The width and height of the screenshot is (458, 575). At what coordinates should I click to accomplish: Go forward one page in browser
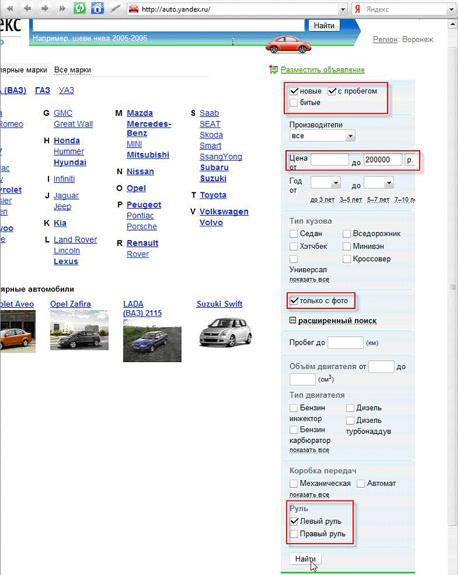click(44, 8)
